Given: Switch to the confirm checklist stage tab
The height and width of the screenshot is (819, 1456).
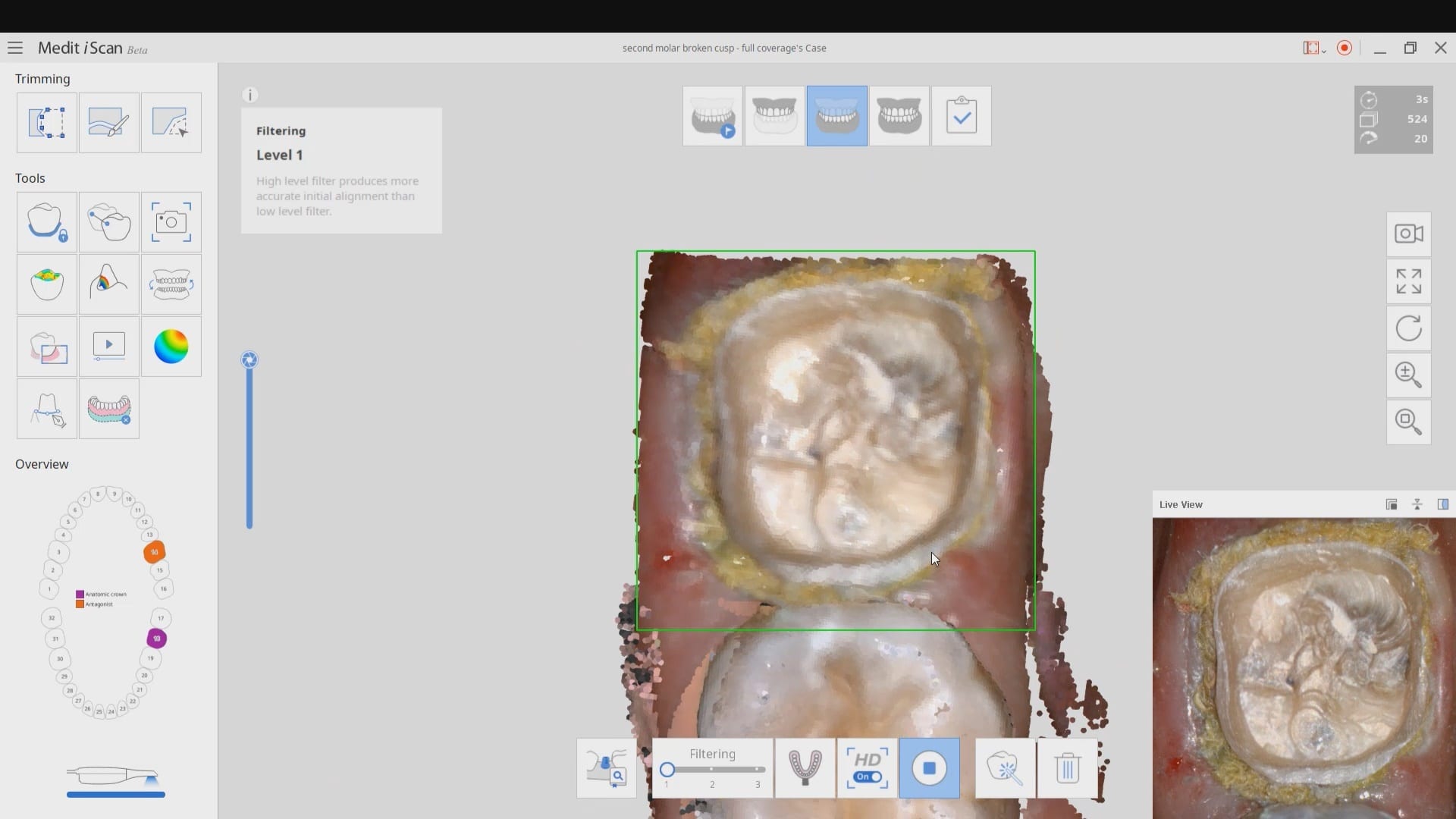Looking at the screenshot, I should (x=961, y=116).
